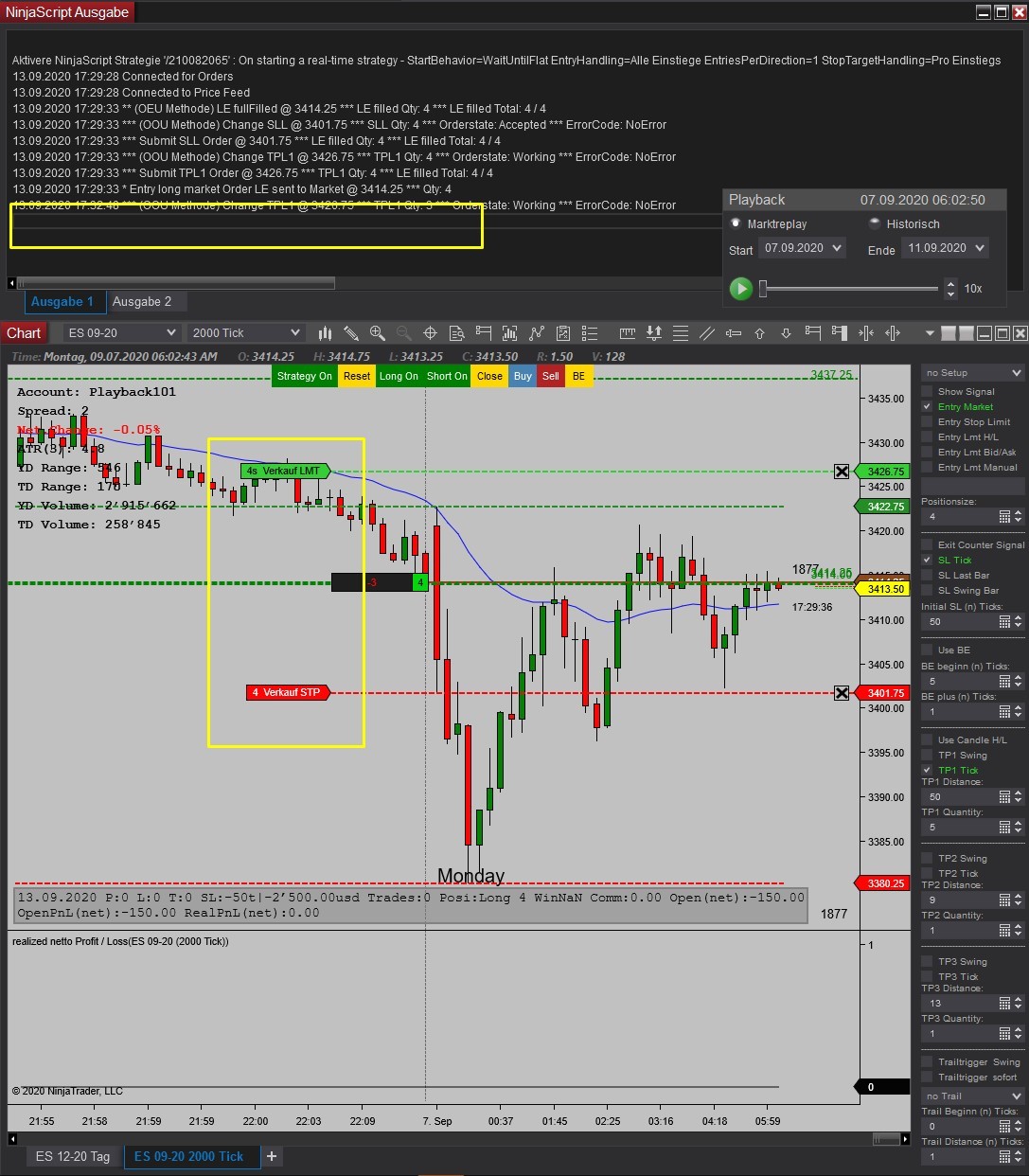Viewport: 1029px width, 1176px height.
Task: Click the 4 Verkauf STP order flag
Action: [288, 692]
